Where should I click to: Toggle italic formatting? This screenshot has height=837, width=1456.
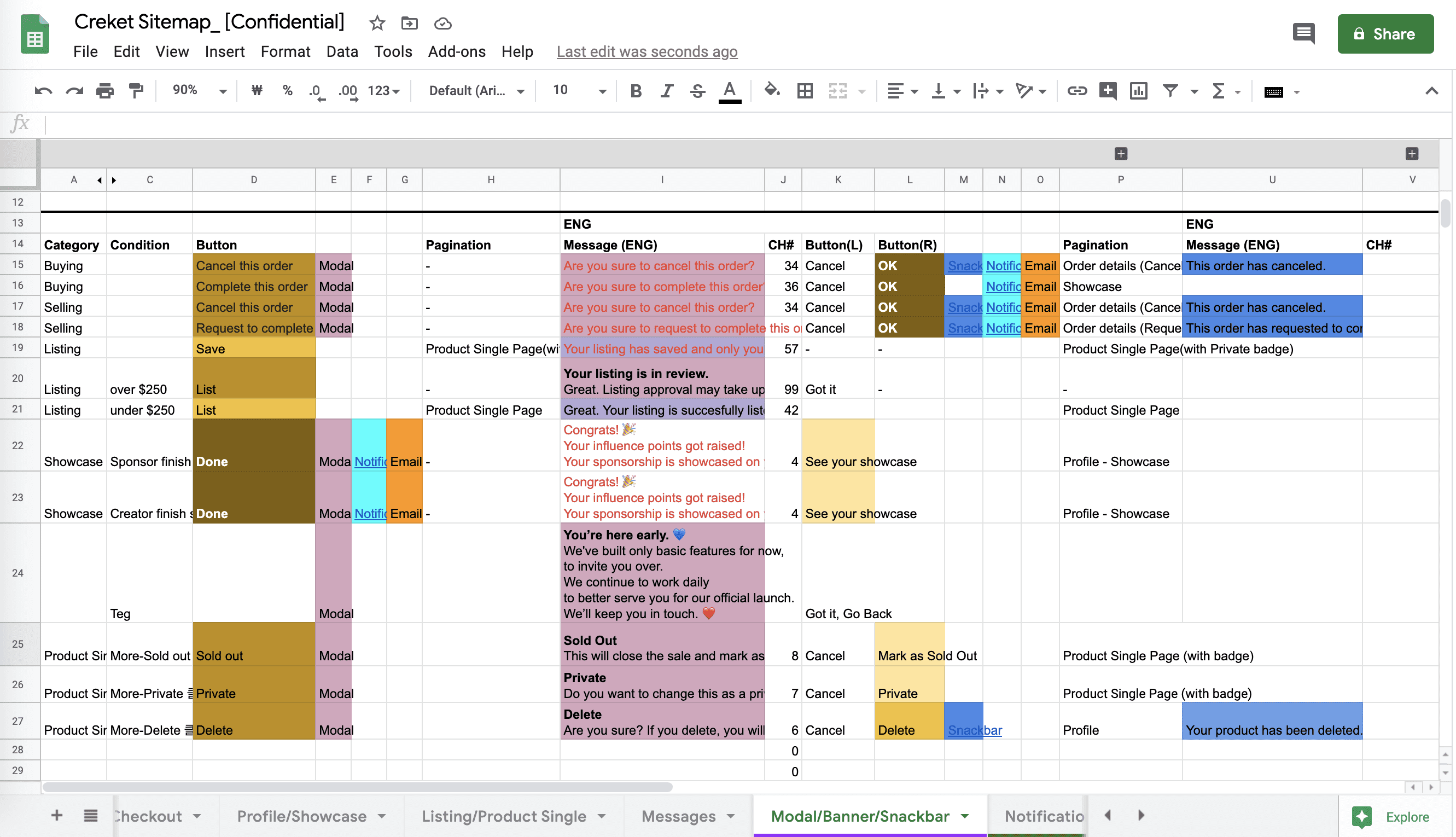(667, 91)
